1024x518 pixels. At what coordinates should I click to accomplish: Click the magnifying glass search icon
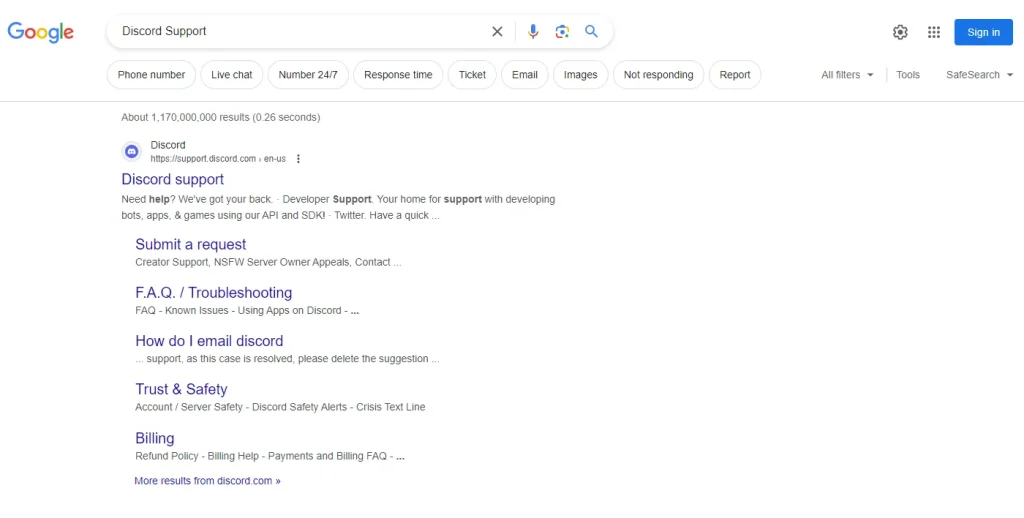tap(591, 31)
